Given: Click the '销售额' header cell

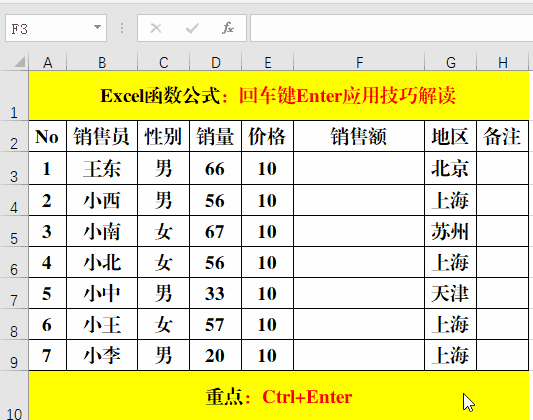Looking at the screenshot, I should (x=359, y=136).
